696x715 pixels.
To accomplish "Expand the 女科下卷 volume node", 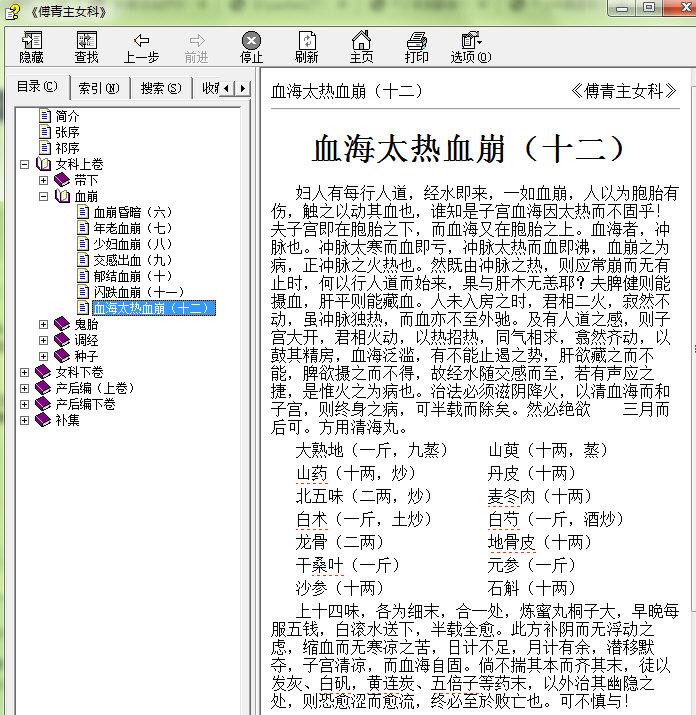I will pos(24,372).
